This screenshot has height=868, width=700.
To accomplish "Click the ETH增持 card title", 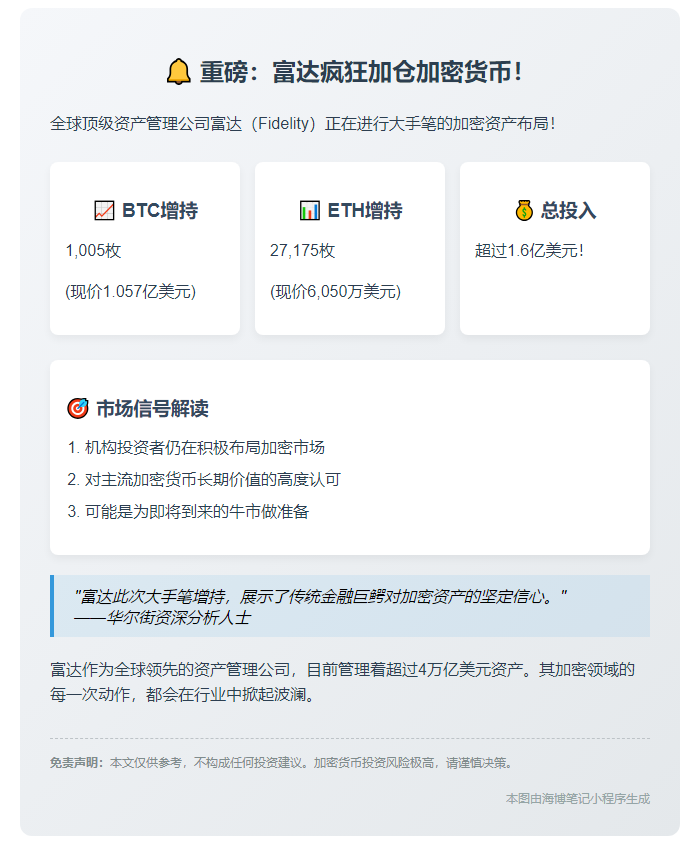I will [365, 210].
